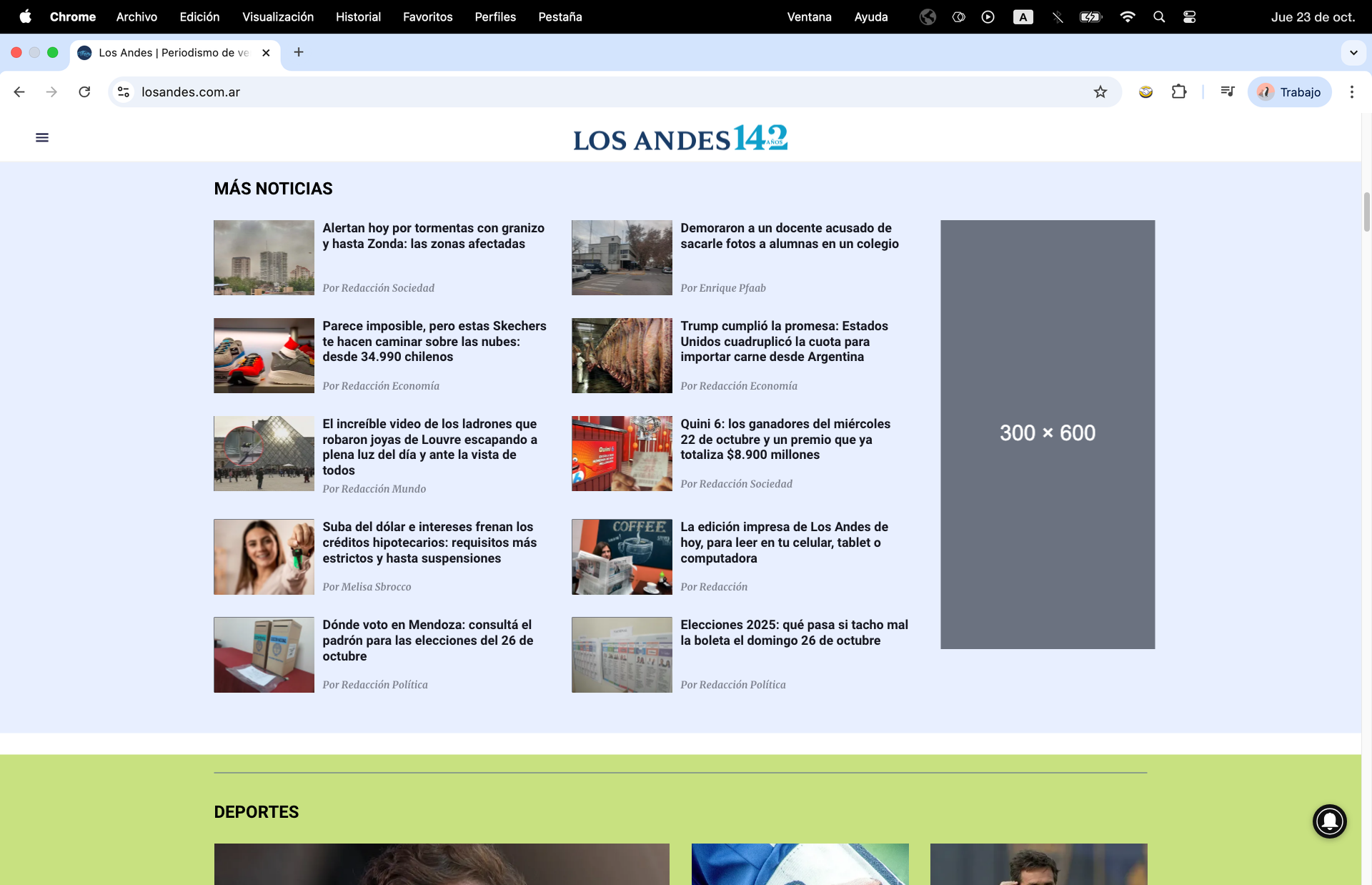Viewport: 1372px width, 885px height.
Task: Open the media controls icon in toolbar
Action: [x=1228, y=92]
